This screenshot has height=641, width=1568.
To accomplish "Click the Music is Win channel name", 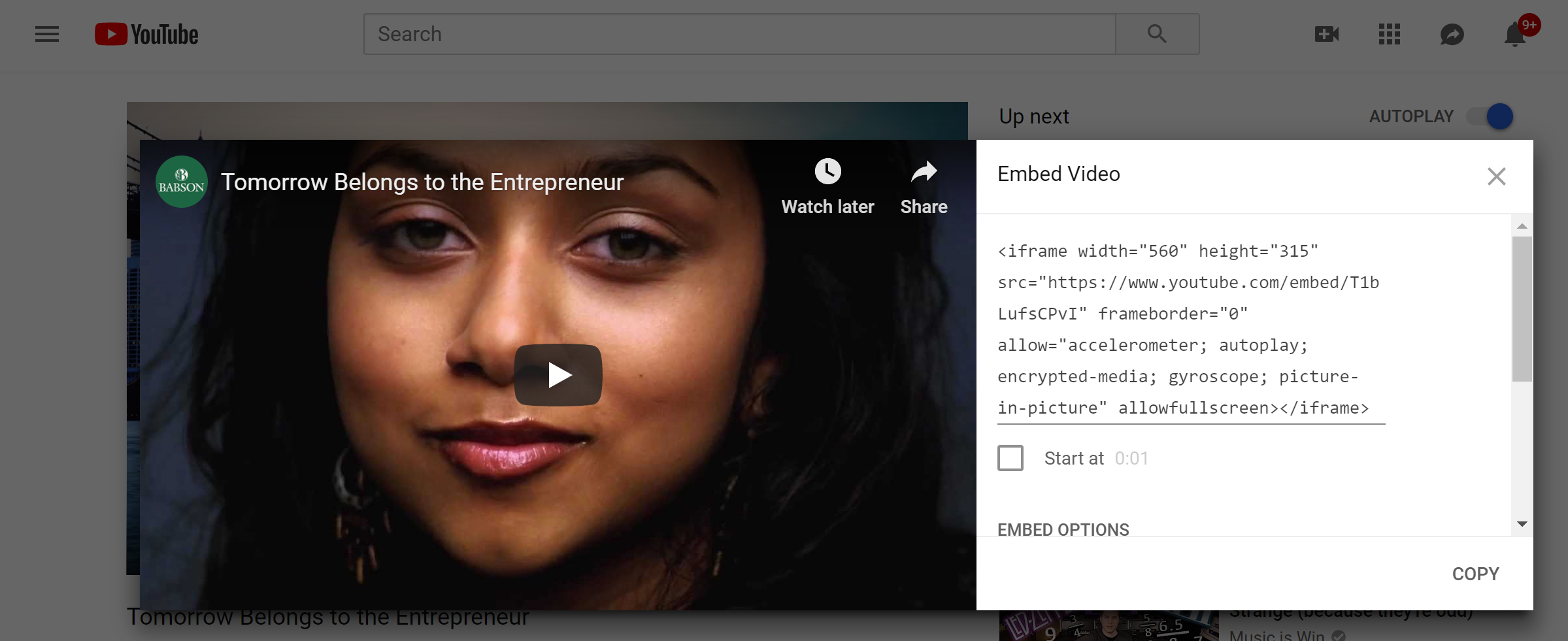I will pos(1276,635).
